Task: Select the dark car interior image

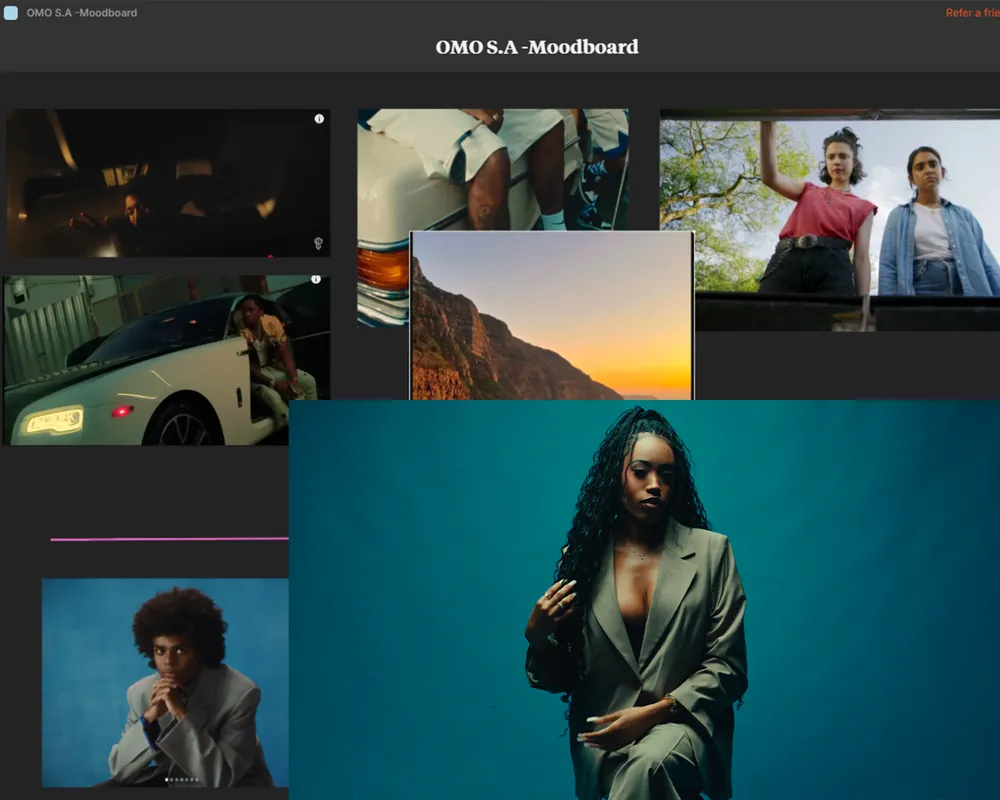Action: tap(168, 183)
